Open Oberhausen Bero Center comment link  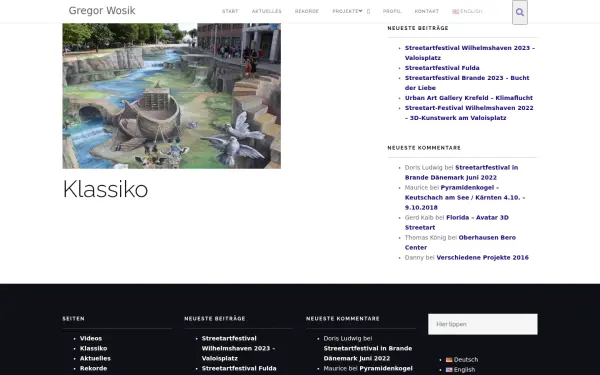[460, 242]
